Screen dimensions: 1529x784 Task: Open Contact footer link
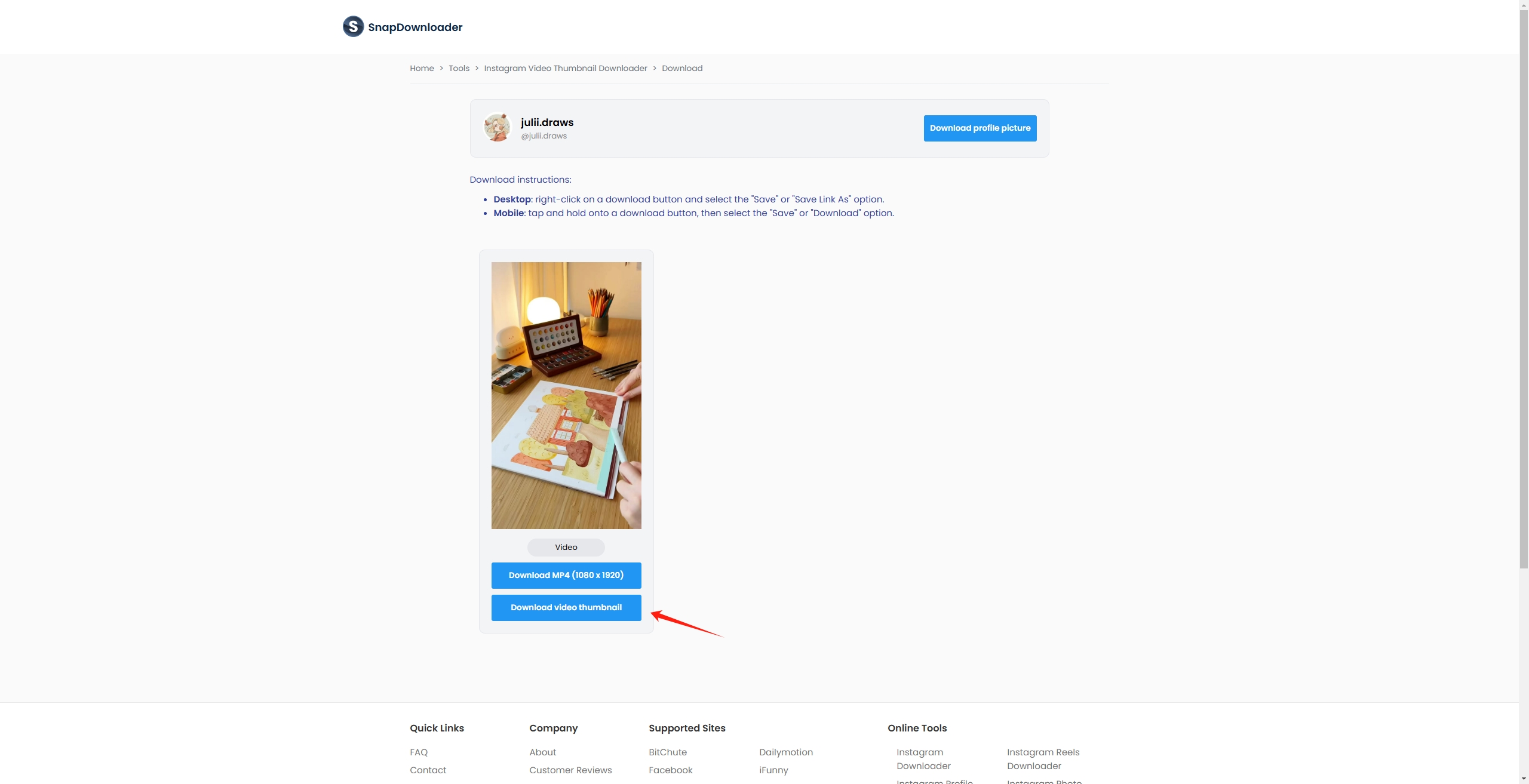[428, 770]
